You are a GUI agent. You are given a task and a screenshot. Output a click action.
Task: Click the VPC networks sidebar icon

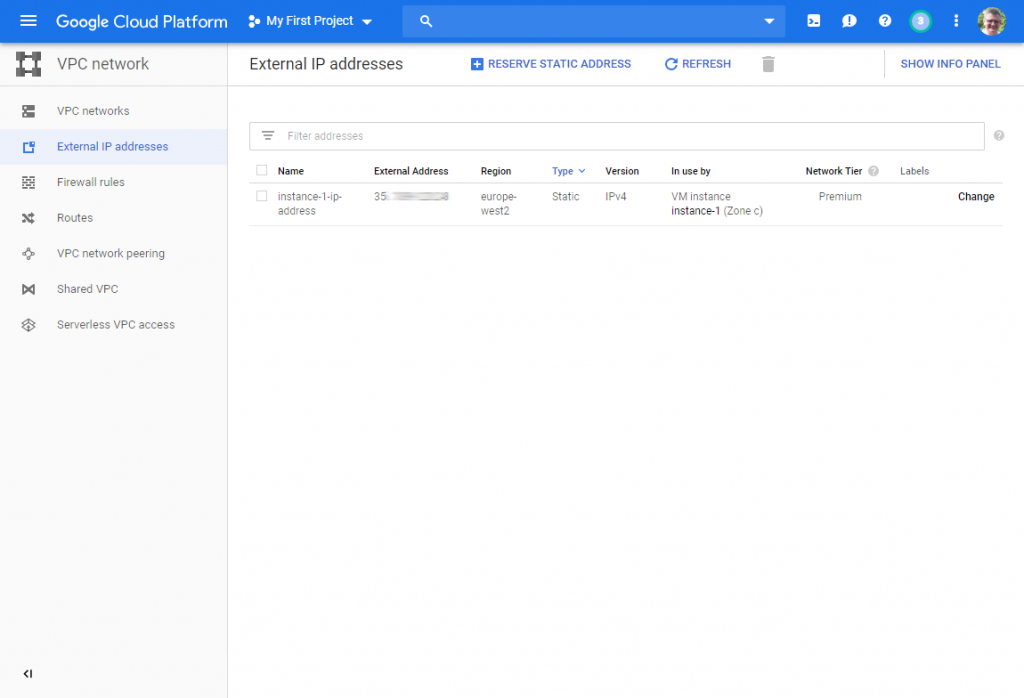(x=28, y=111)
